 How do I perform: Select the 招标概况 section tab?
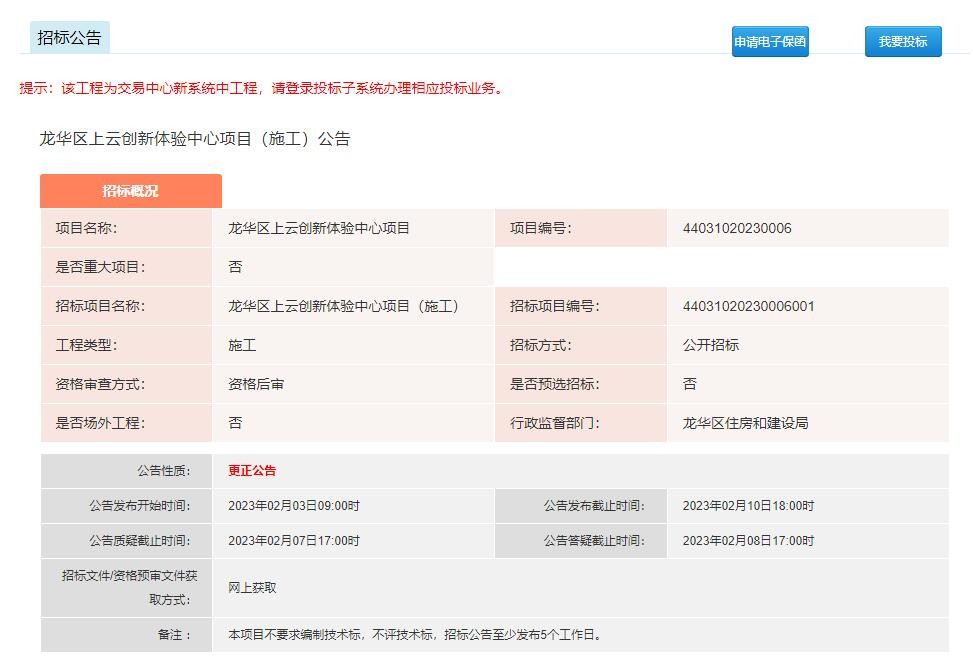pos(130,191)
